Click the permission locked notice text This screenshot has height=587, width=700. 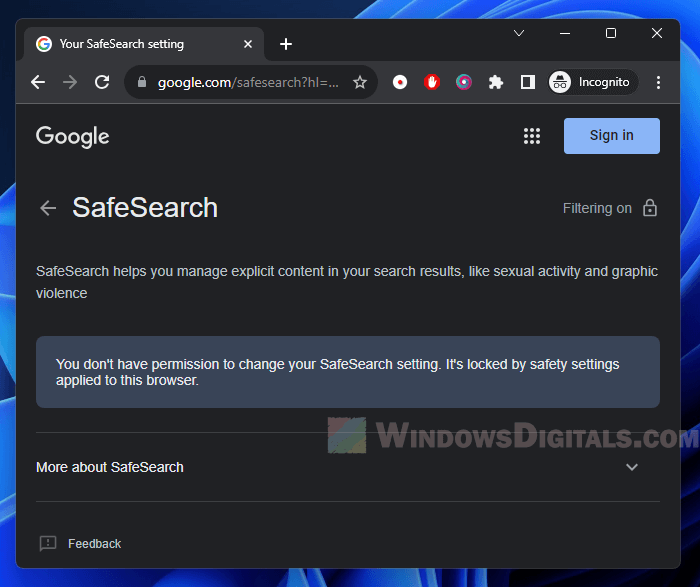(338, 372)
